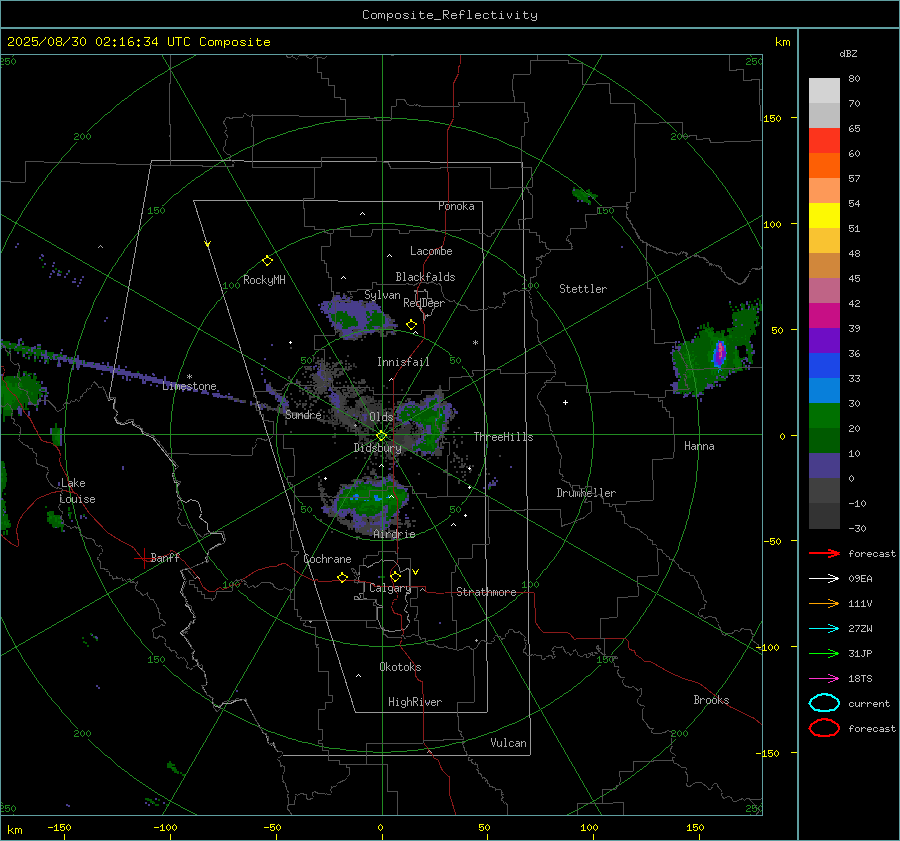Select yellow diamond marker beside RedDeer
This screenshot has width=900, height=841.
pyautogui.click(x=411, y=325)
